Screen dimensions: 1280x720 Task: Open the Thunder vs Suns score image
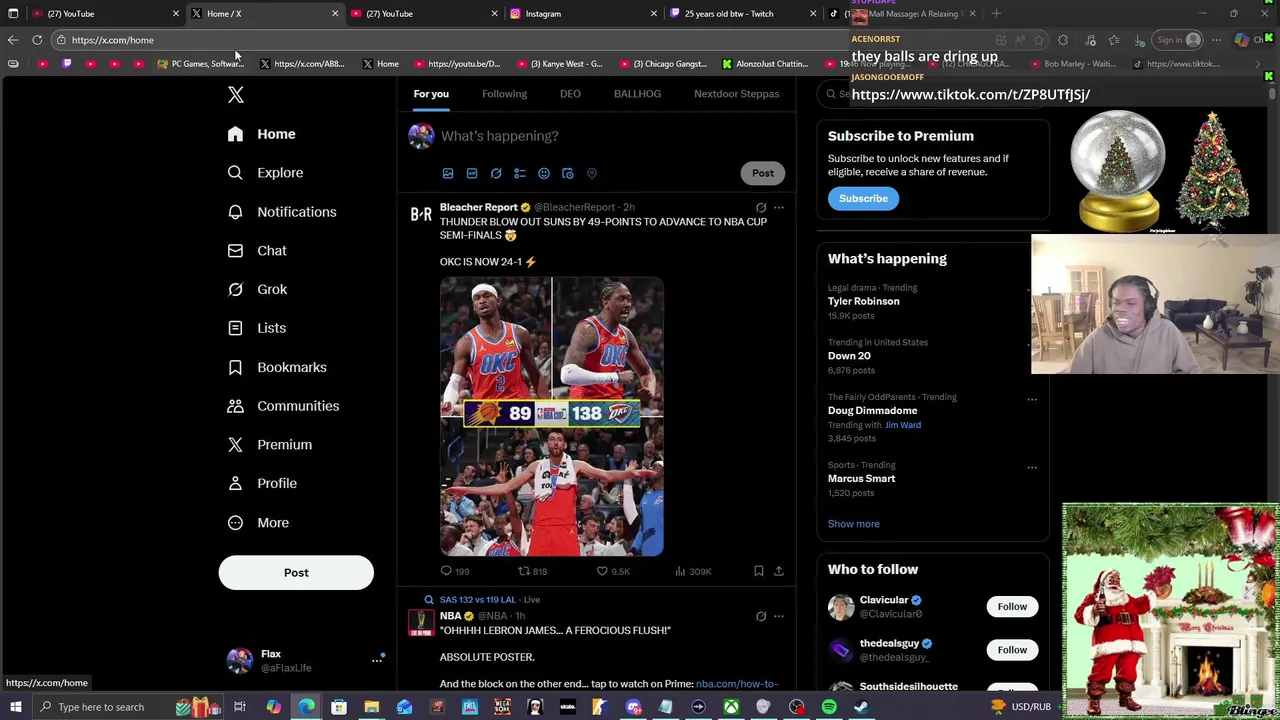(552, 417)
